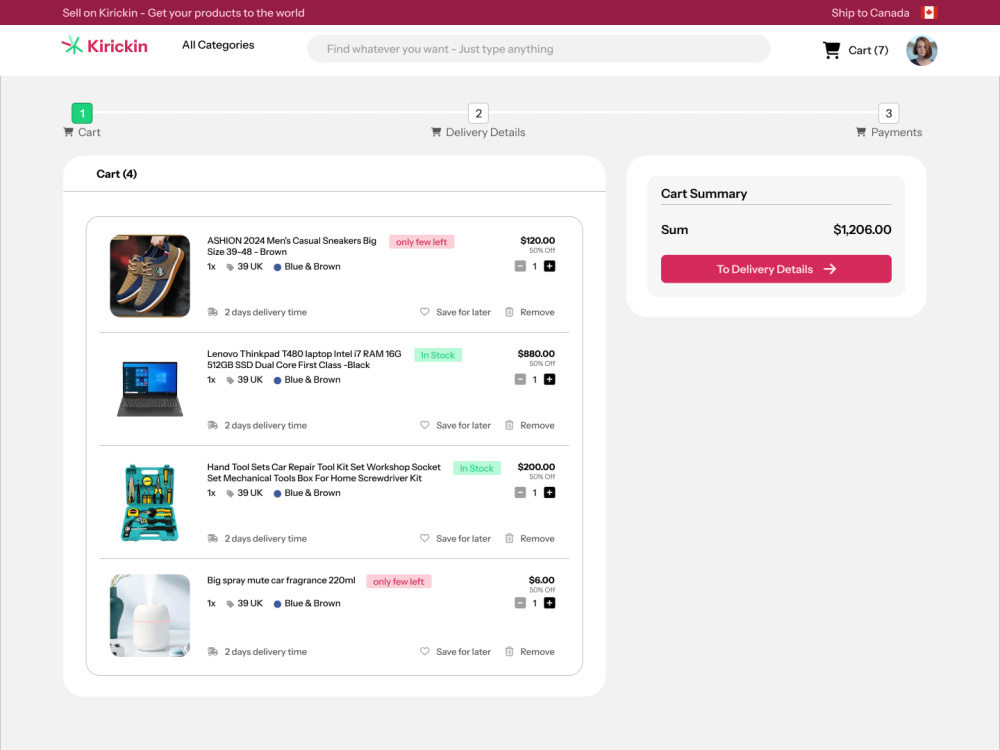Click trash icon for car fragrance
This screenshot has height=750, width=1000.
pyautogui.click(x=509, y=651)
